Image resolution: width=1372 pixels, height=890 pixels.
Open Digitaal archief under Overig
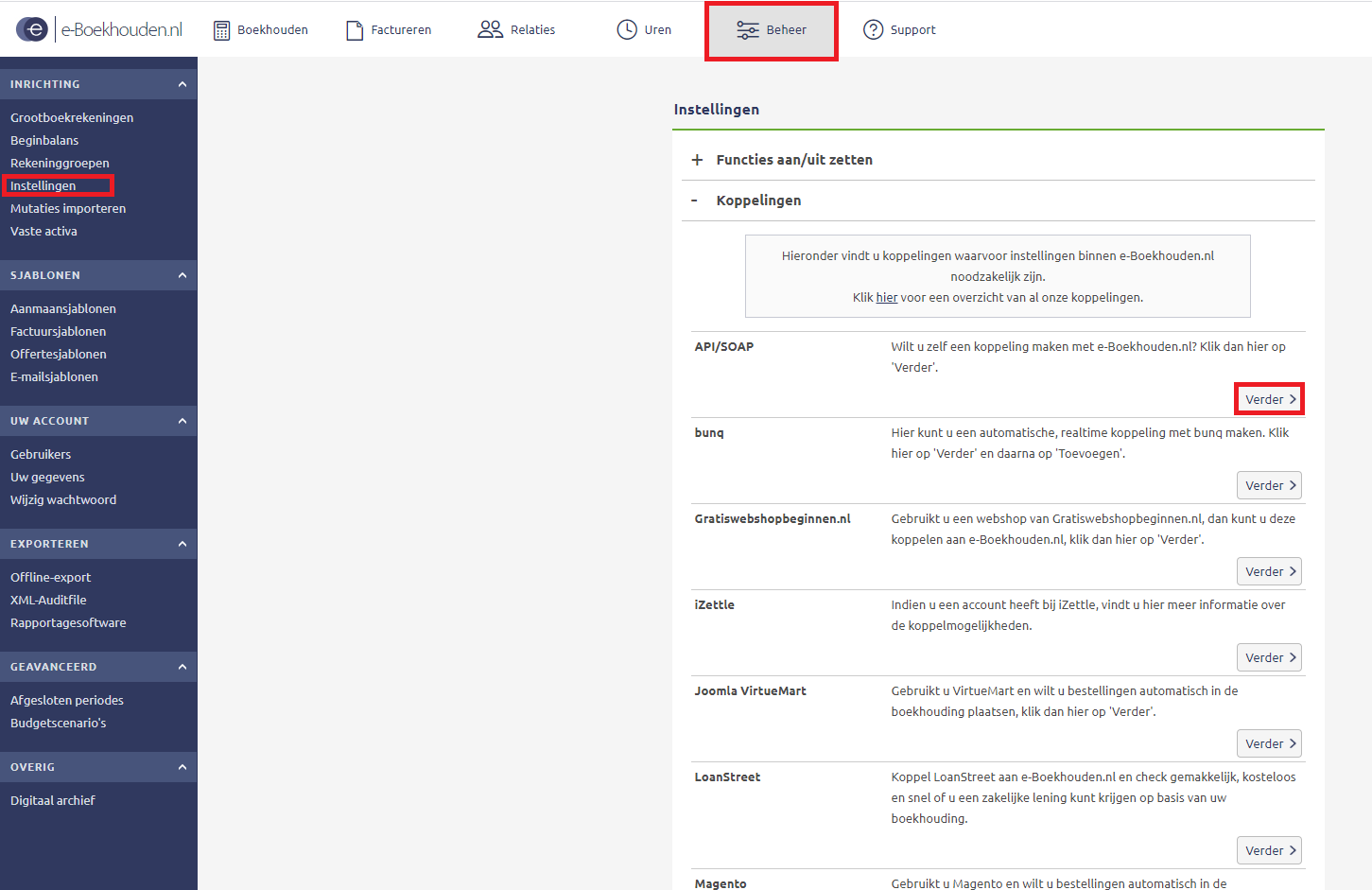(53, 800)
